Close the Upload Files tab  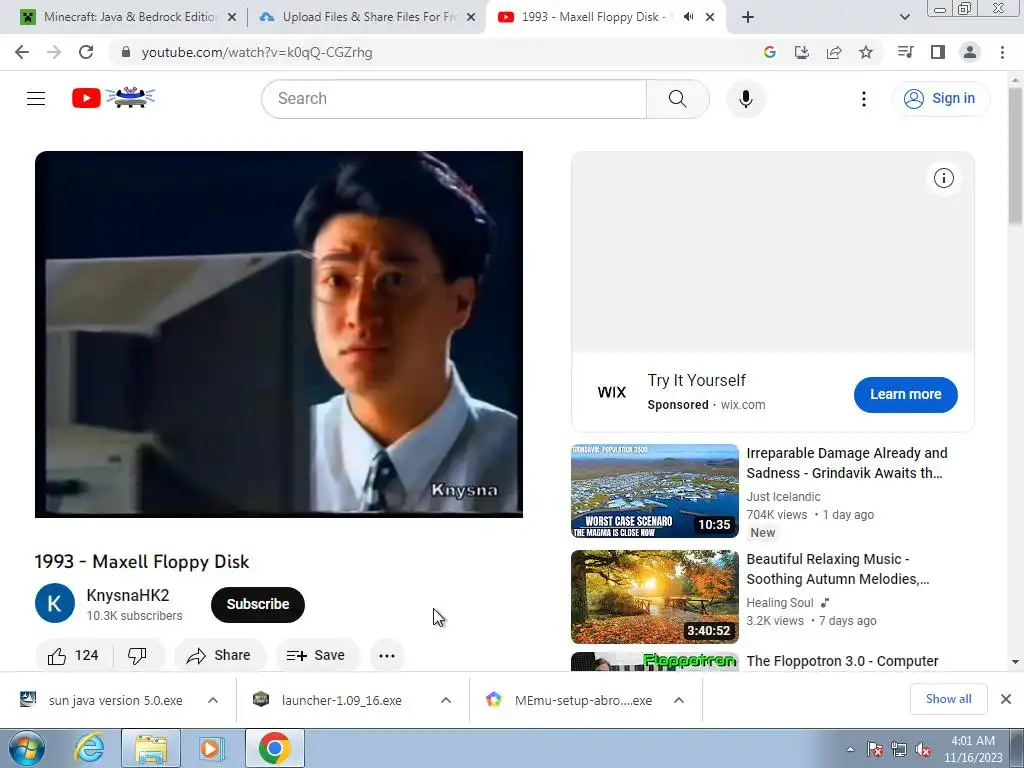coord(471,17)
